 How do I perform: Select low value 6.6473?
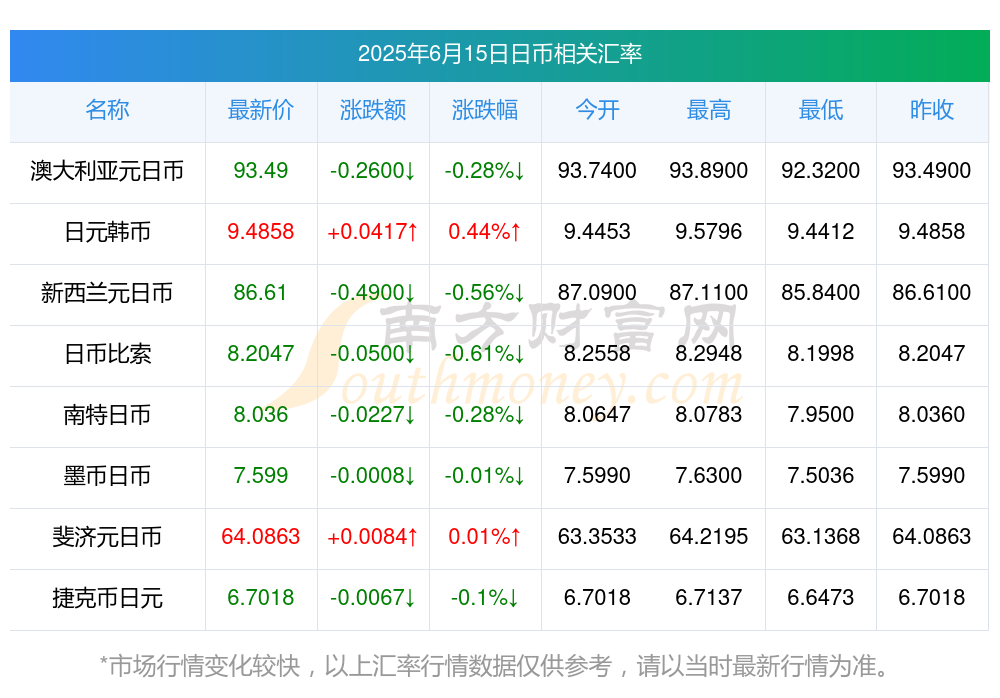point(821,597)
